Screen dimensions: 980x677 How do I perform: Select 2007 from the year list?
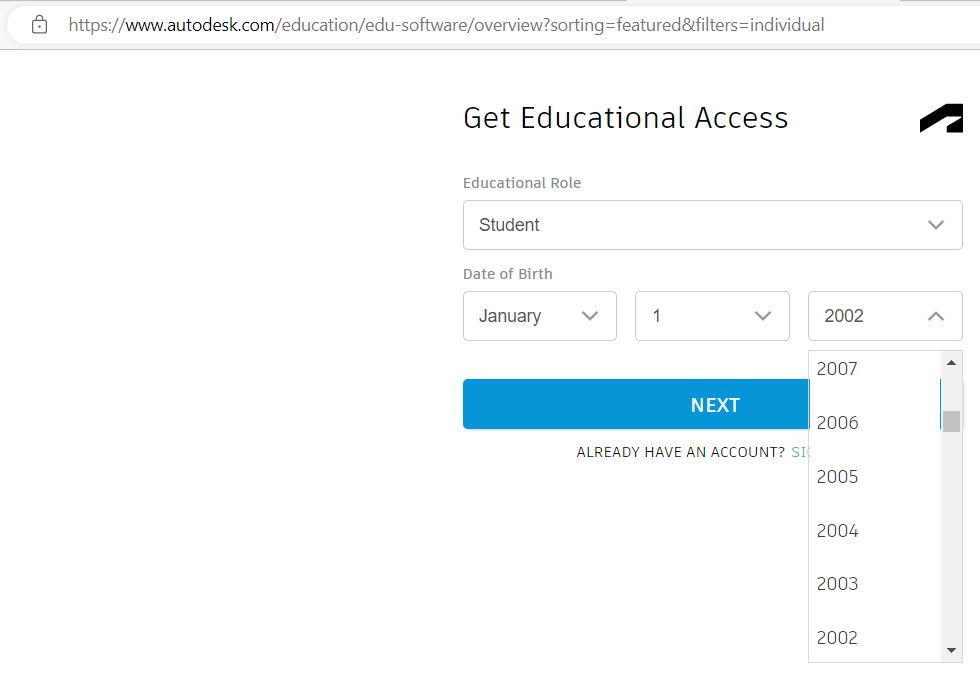pos(838,369)
